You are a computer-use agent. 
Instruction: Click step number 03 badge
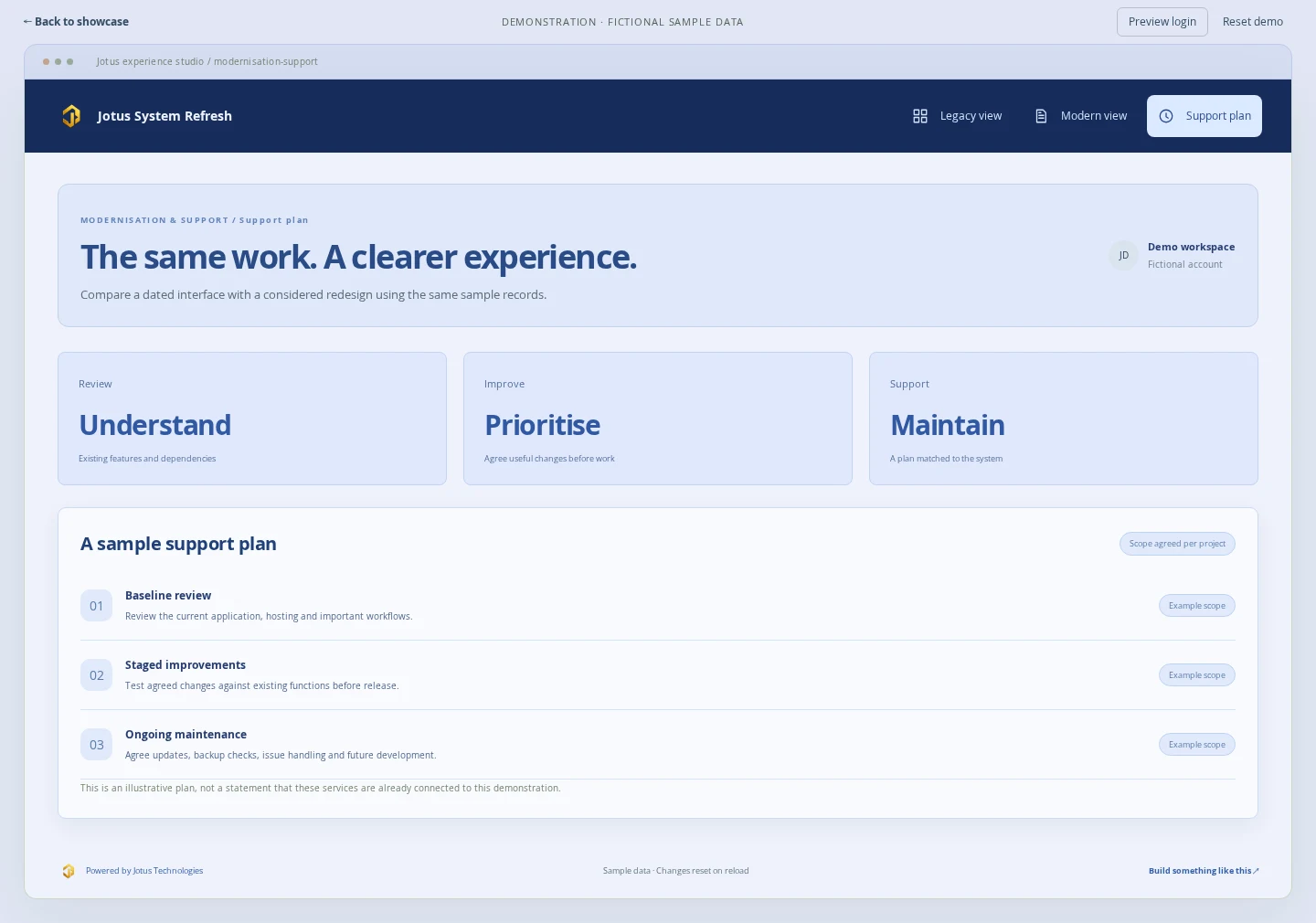click(x=97, y=745)
